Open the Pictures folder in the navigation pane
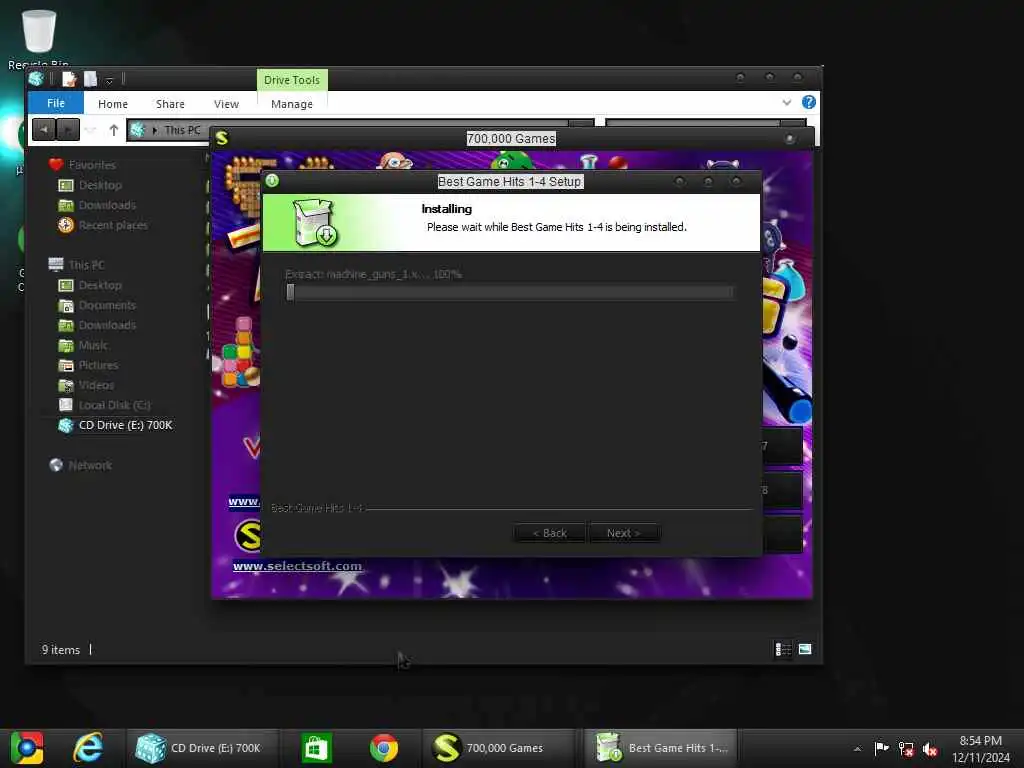Screen dimensions: 1024x768 point(98,365)
